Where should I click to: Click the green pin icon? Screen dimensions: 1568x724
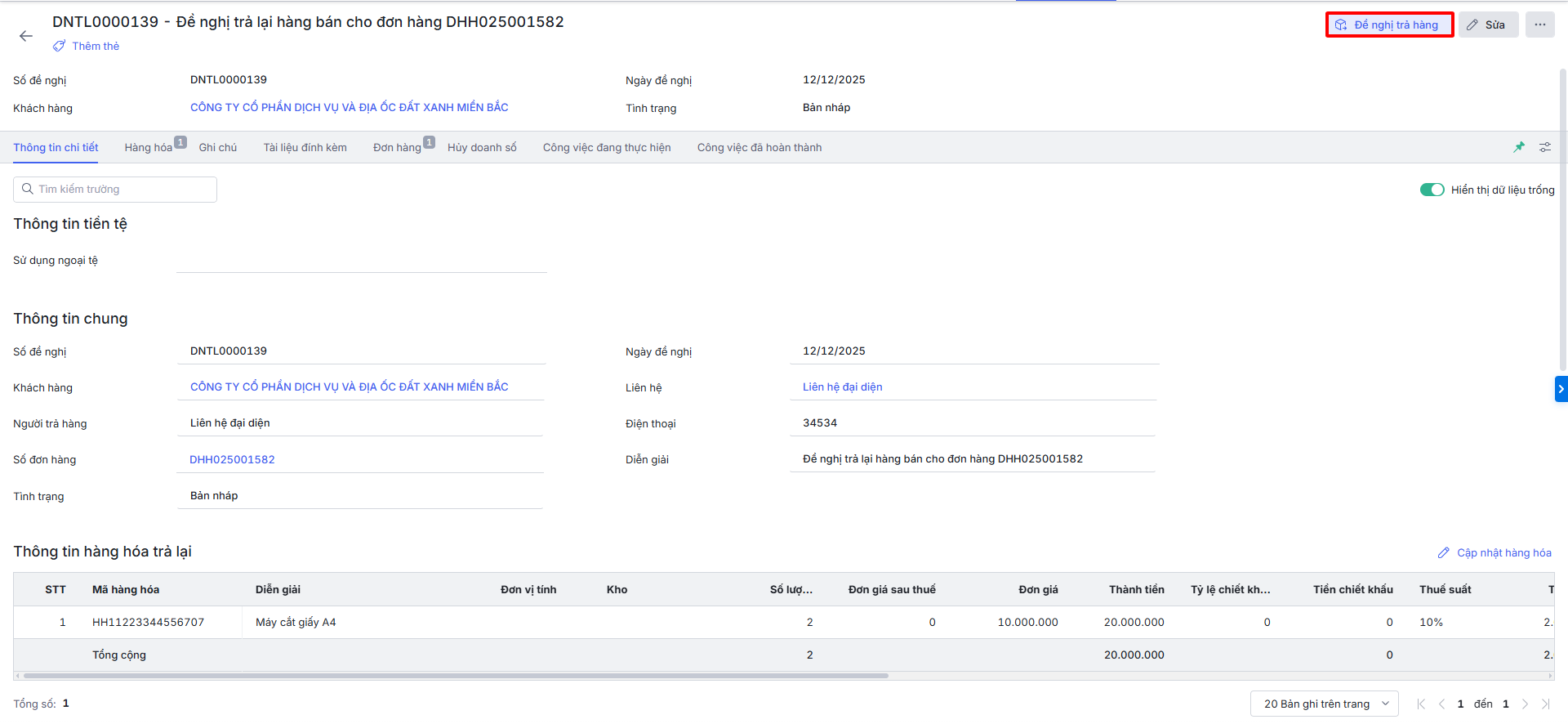(1519, 147)
